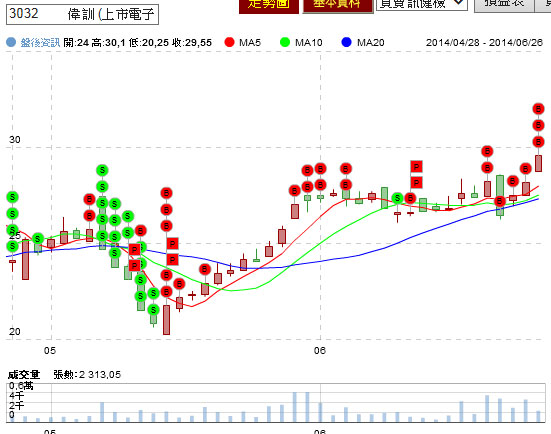Click the 開:24 opening price text
The image size is (551, 434).
[76, 43]
